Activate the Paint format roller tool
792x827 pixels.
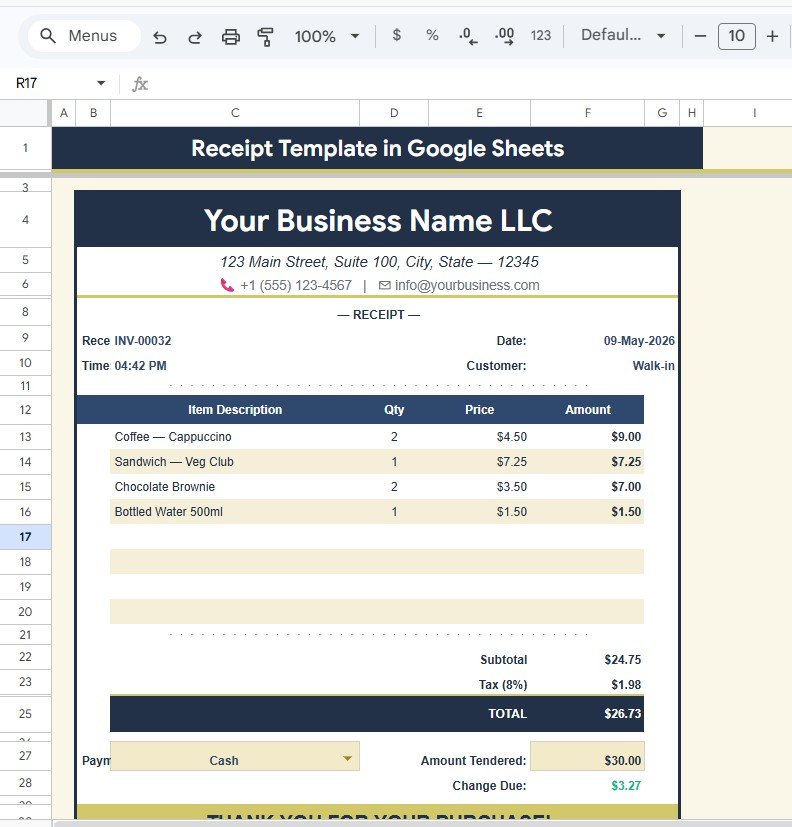click(265, 37)
